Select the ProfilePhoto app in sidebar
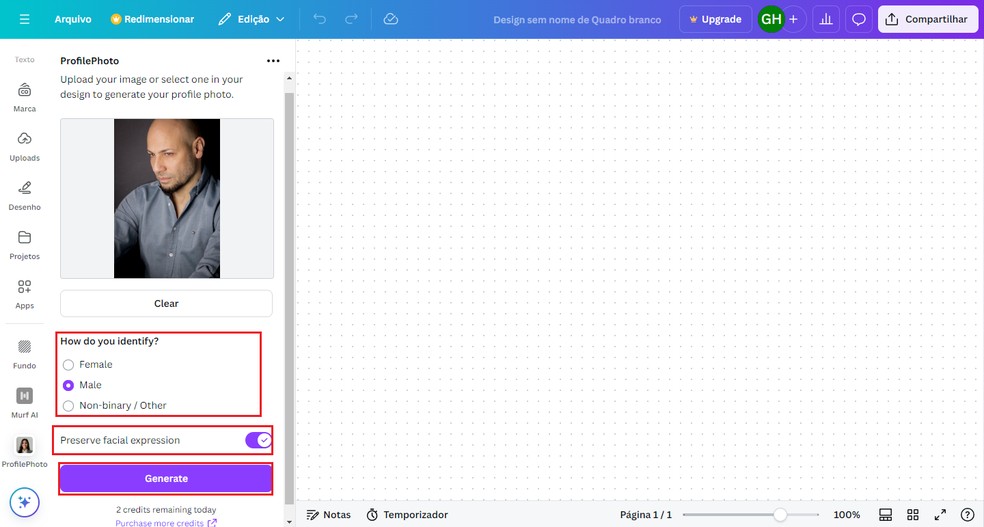The height and width of the screenshot is (527, 984). coord(24,452)
